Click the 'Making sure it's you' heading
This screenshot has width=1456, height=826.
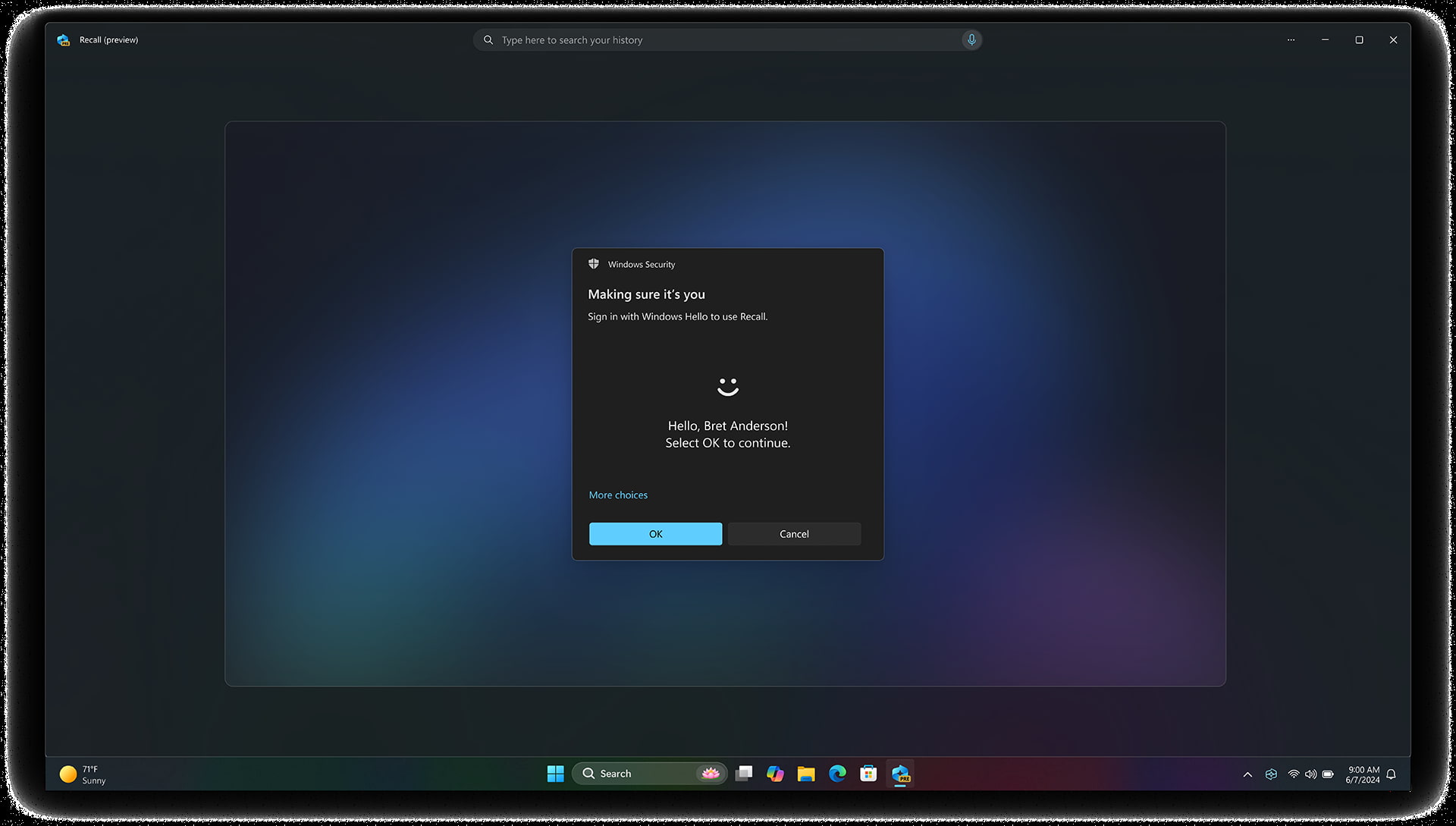coord(646,294)
